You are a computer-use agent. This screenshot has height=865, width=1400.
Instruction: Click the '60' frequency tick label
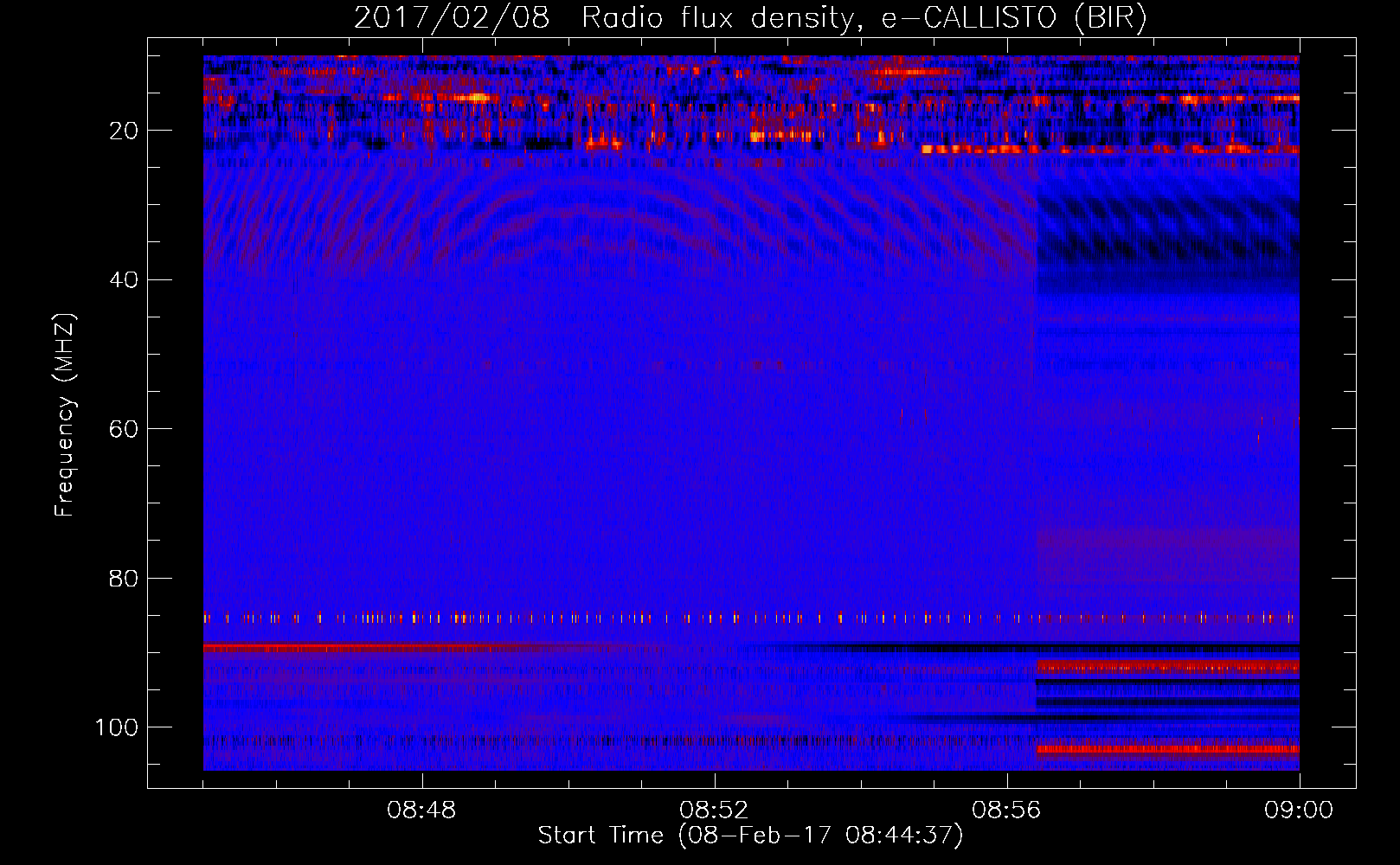(x=125, y=429)
